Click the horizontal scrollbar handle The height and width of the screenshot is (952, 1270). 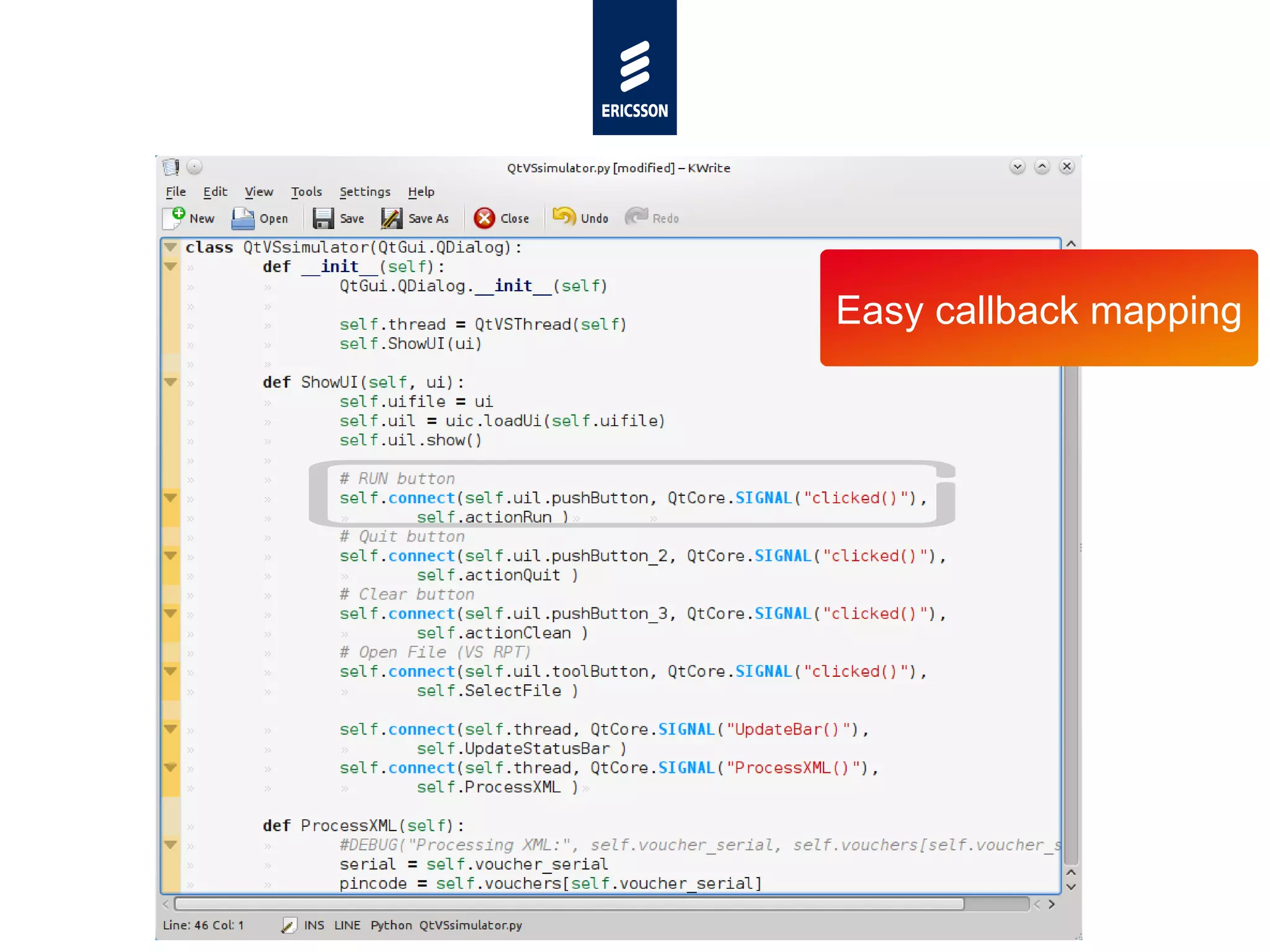569,904
